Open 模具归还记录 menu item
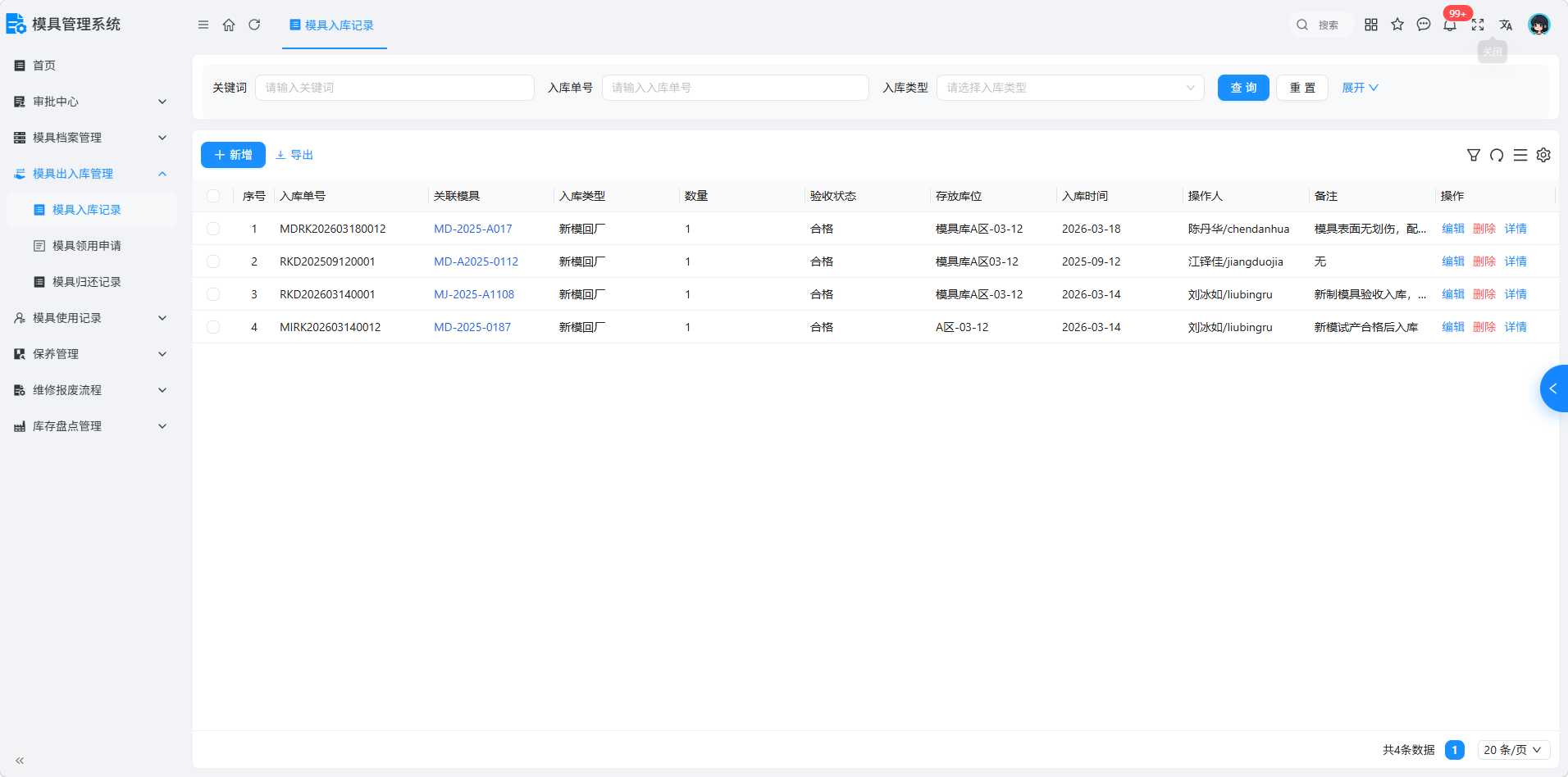Image resolution: width=1568 pixels, height=777 pixels. tap(90, 282)
